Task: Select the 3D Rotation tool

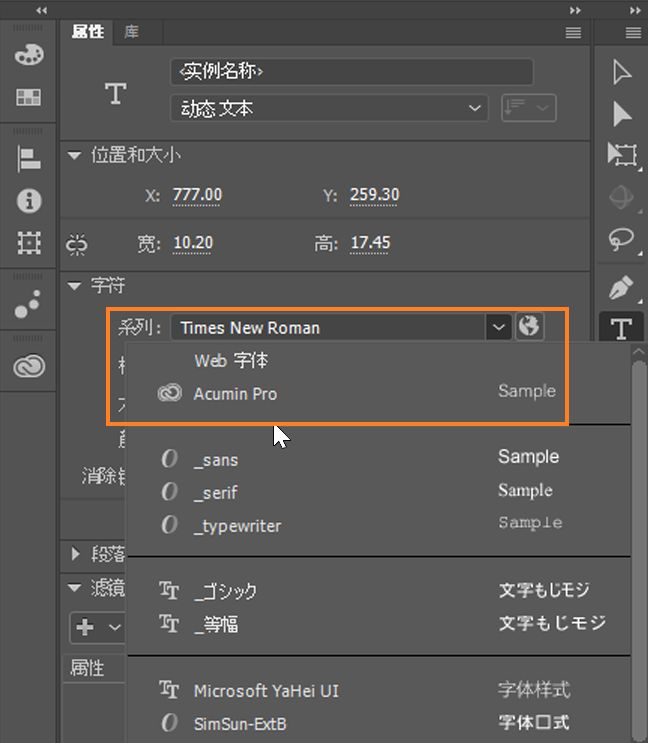Action: [x=621, y=197]
